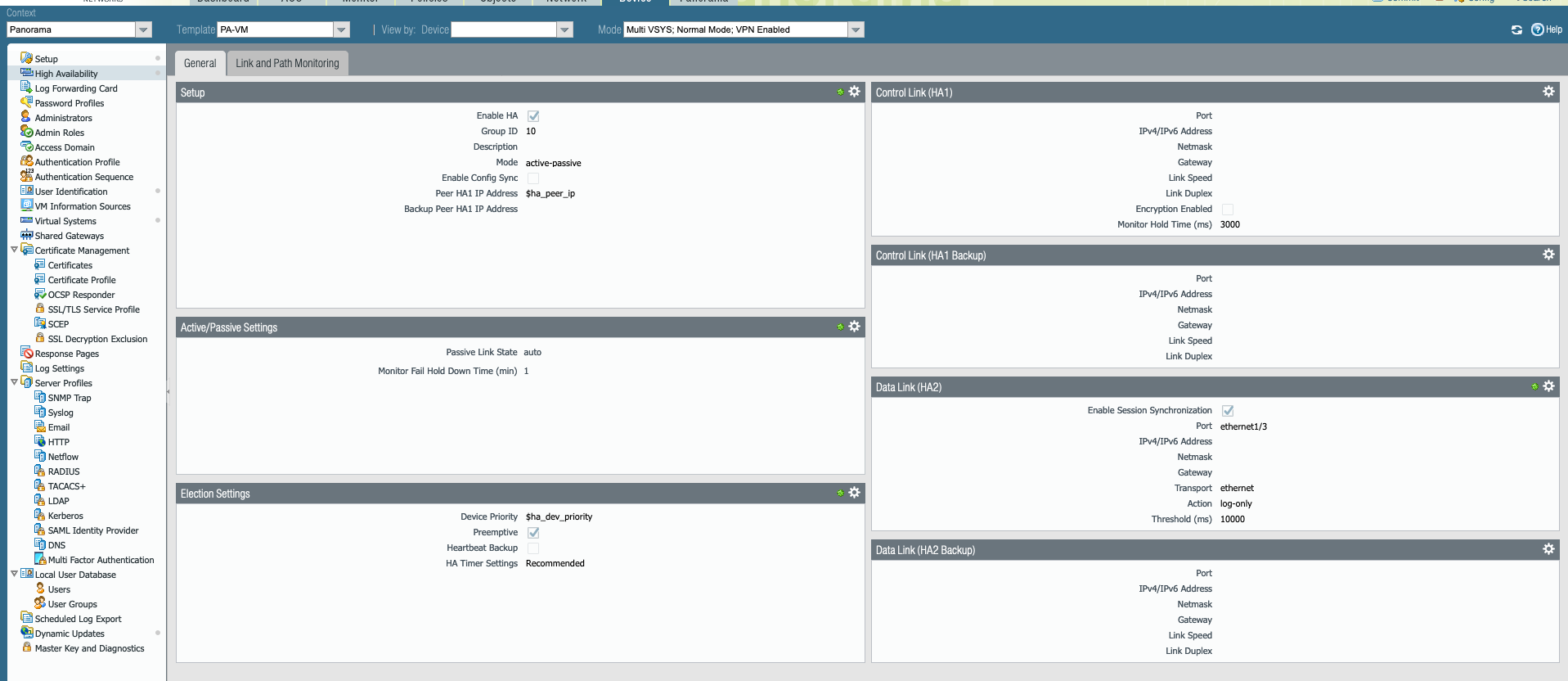The image size is (1568, 681).
Task: Click the sidebar collapse handle
Action: [168, 391]
